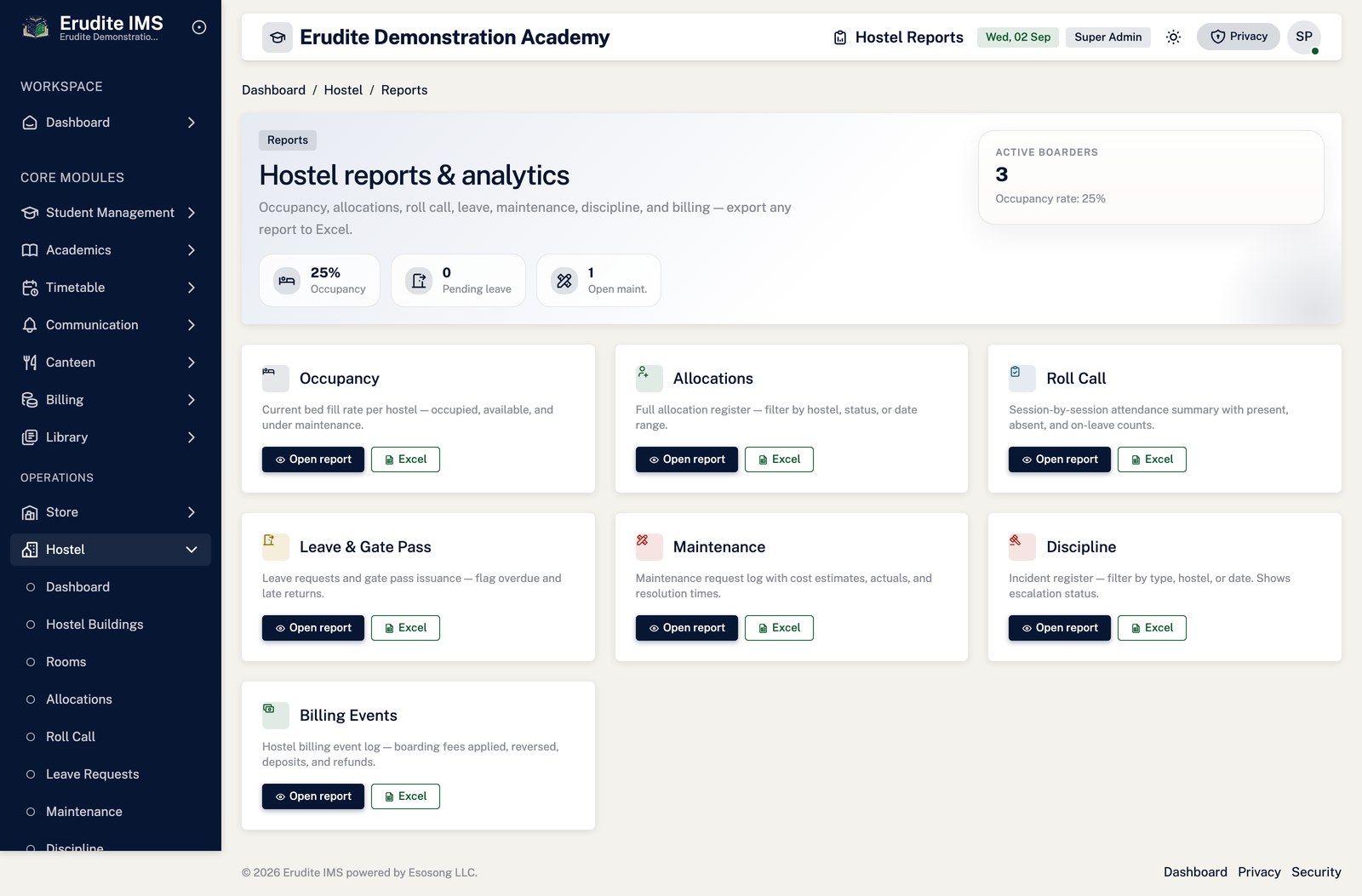
Task: Expand the workspace Dashboard chevron
Action: 192,123
